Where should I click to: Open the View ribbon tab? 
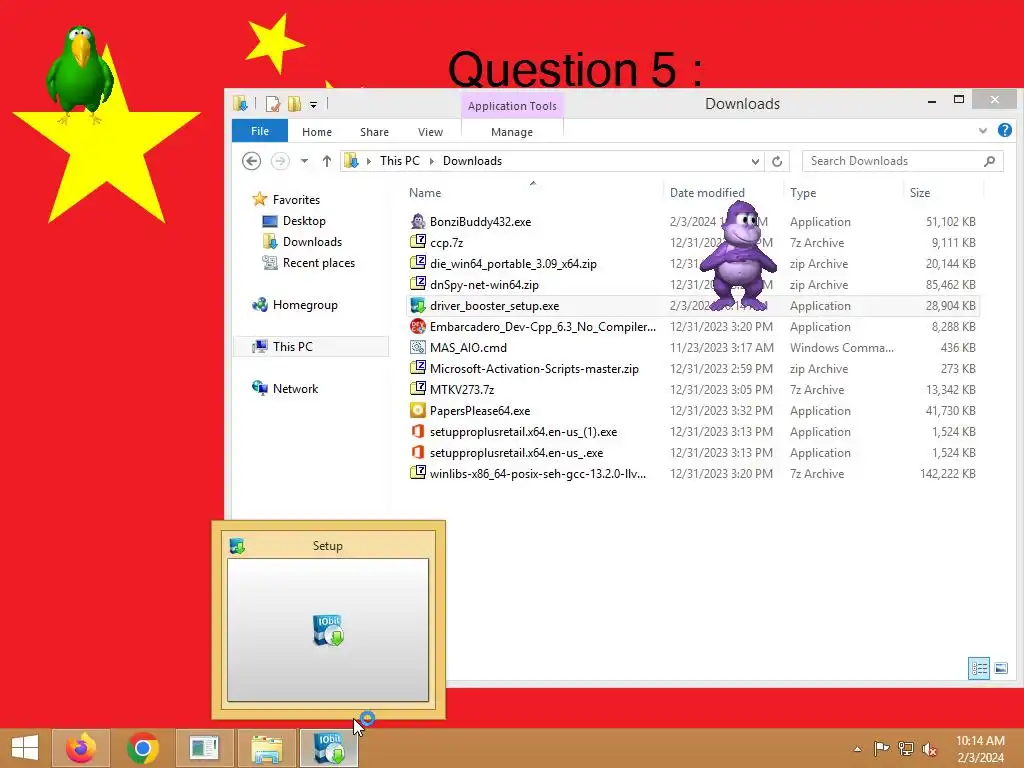430,132
